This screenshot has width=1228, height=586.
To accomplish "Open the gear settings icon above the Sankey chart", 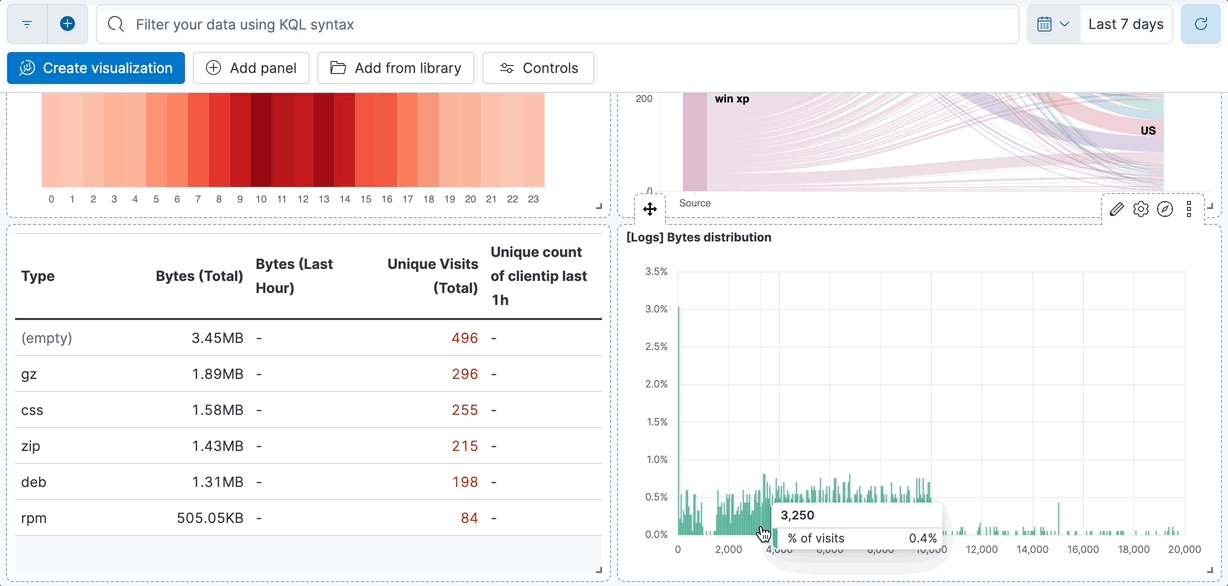I will point(1141,209).
